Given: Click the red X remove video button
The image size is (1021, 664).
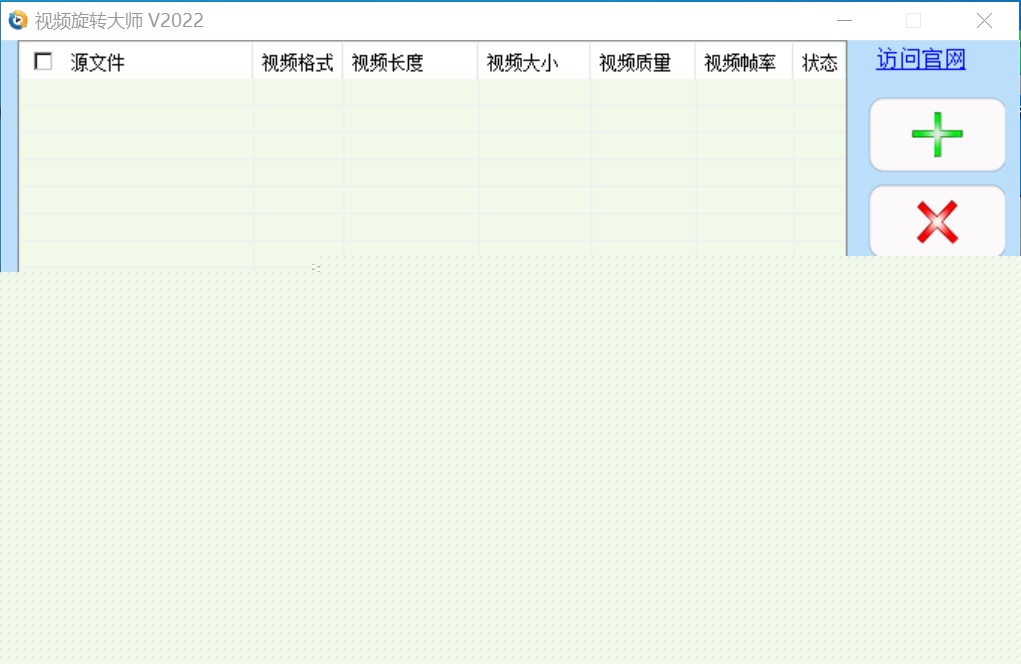Looking at the screenshot, I should pos(937,221).
